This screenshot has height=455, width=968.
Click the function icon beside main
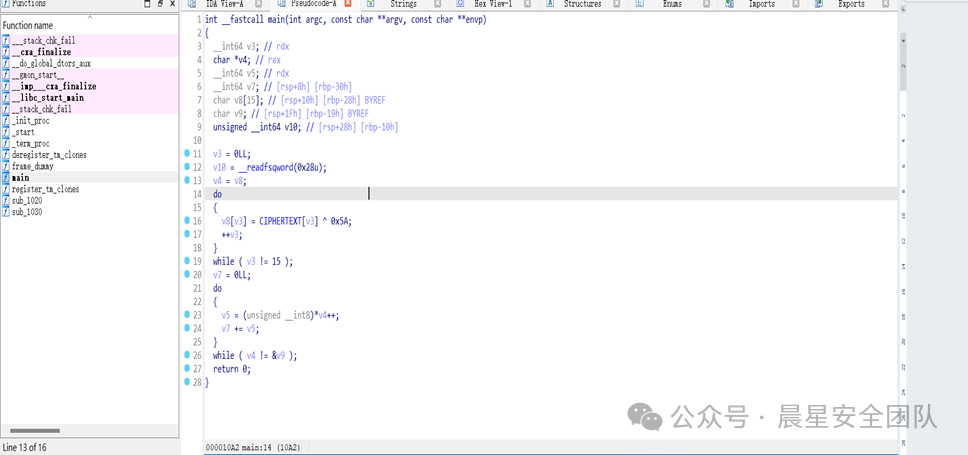pos(6,178)
